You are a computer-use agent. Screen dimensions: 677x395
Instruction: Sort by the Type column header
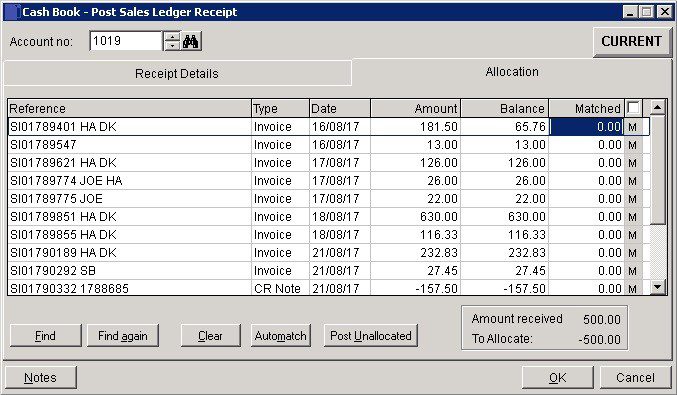pos(280,108)
